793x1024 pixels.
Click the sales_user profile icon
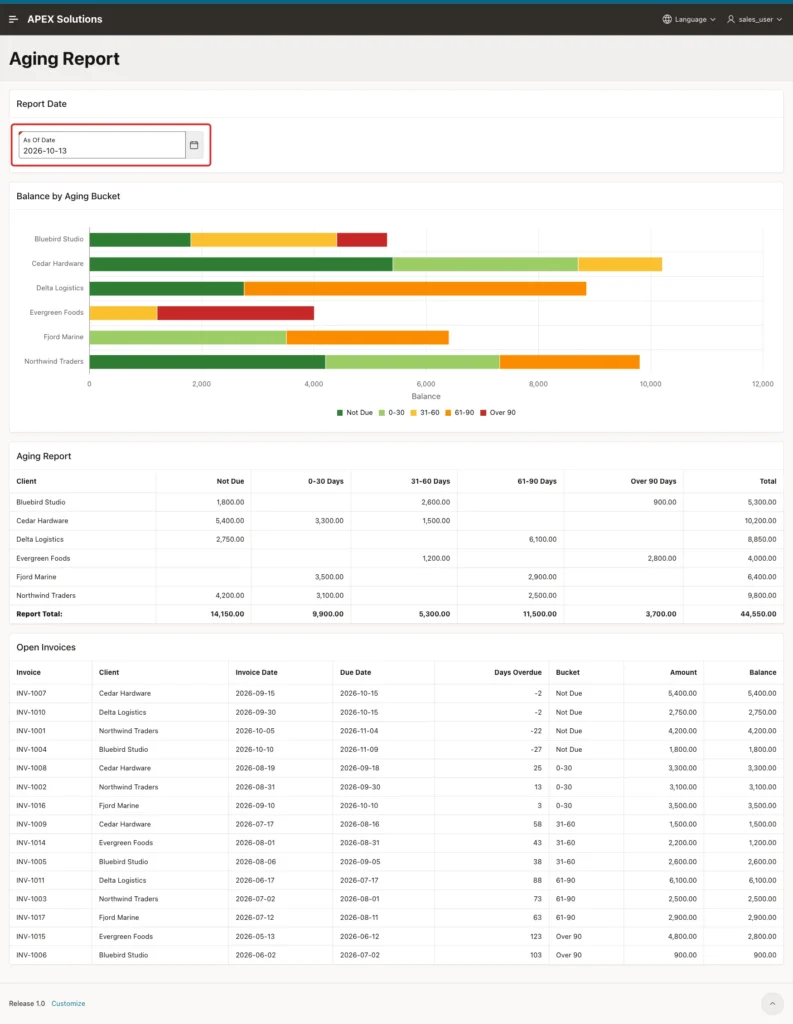pos(731,19)
